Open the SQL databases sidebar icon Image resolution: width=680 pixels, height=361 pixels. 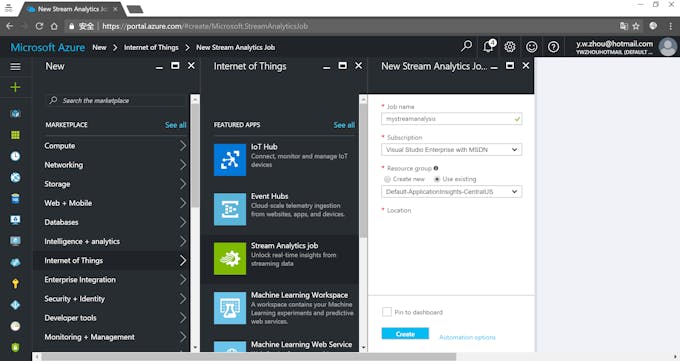(x=15, y=199)
